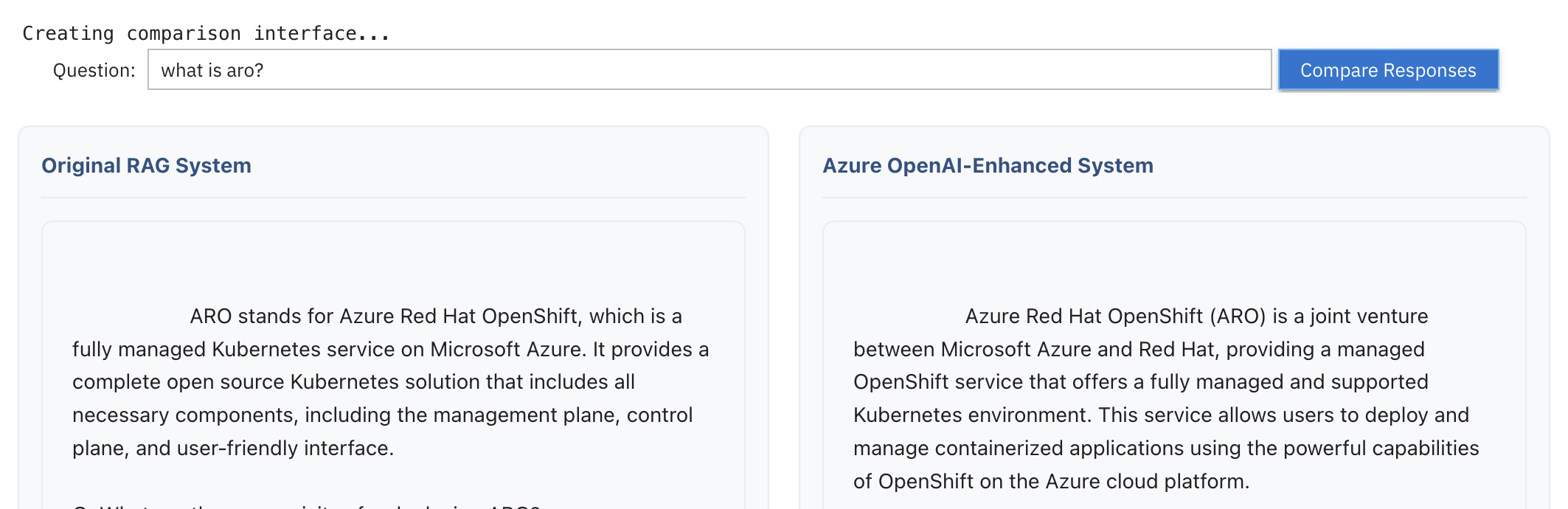This screenshot has height=509, width=1568.
Task: Click the 'Creating comparison interface...' output text
Action: point(206,33)
